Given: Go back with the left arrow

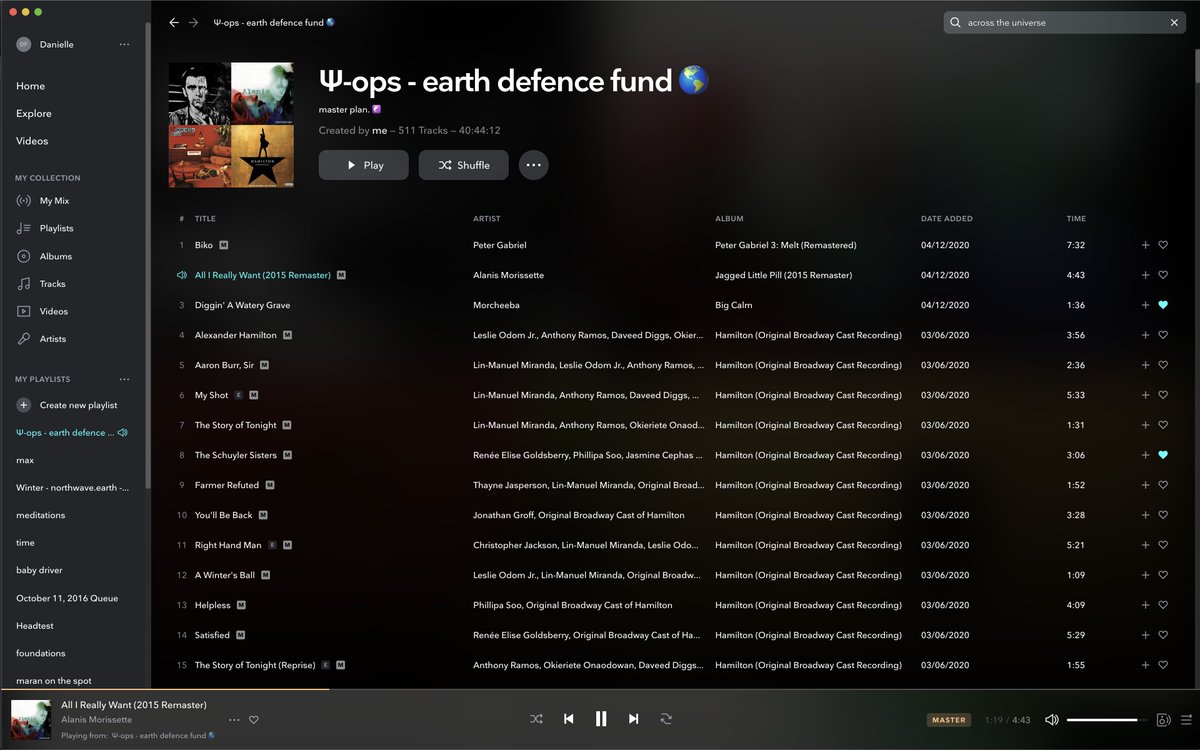Looking at the screenshot, I should (x=174, y=22).
